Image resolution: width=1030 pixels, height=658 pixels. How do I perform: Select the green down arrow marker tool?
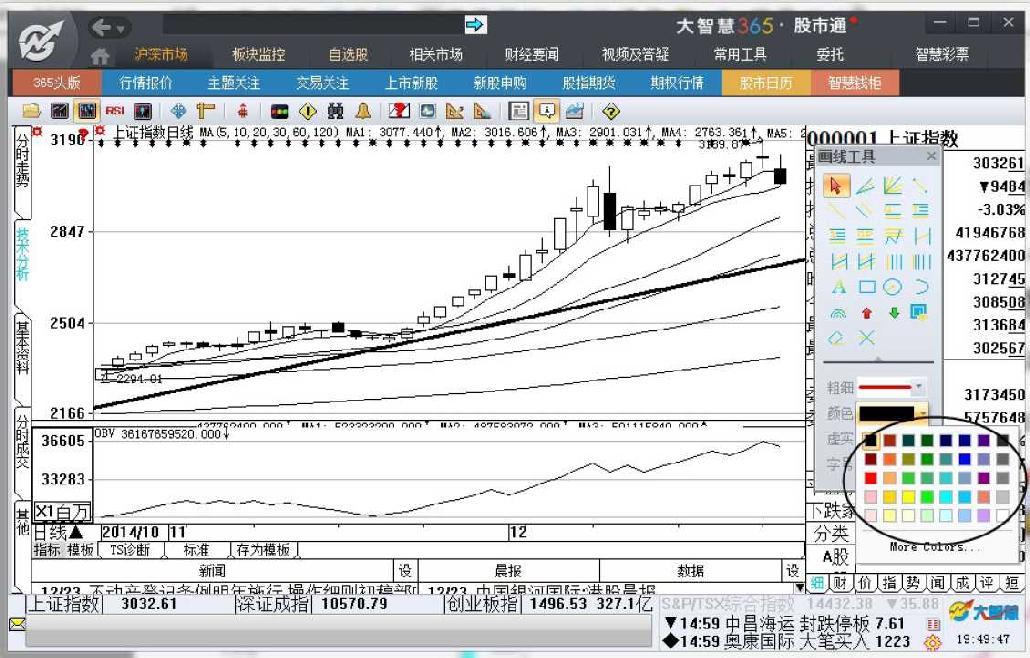893,313
